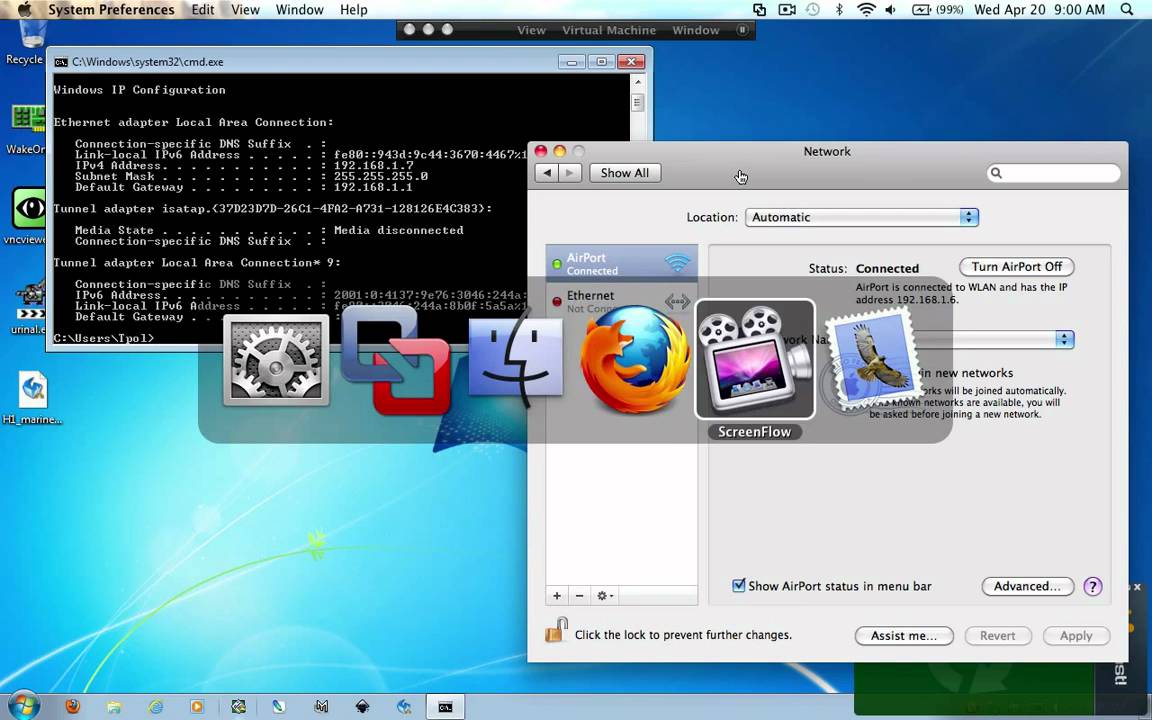The image size is (1152, 720).
Task: Select Ethernet service in the list
Action: 622,300
